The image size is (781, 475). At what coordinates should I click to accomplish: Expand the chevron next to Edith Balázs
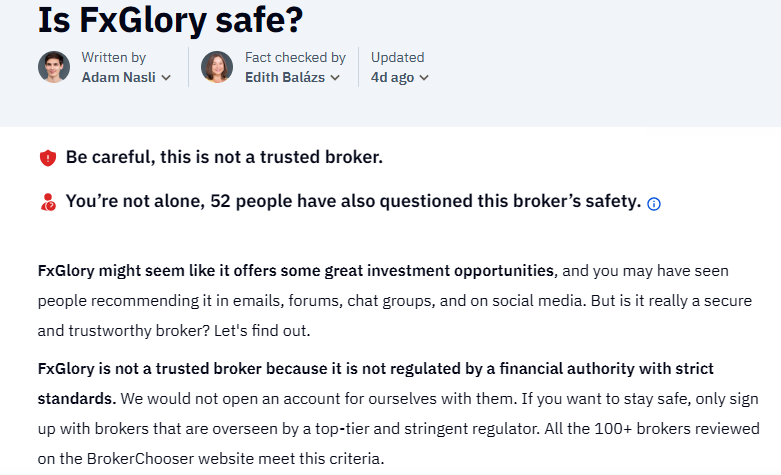335,78
